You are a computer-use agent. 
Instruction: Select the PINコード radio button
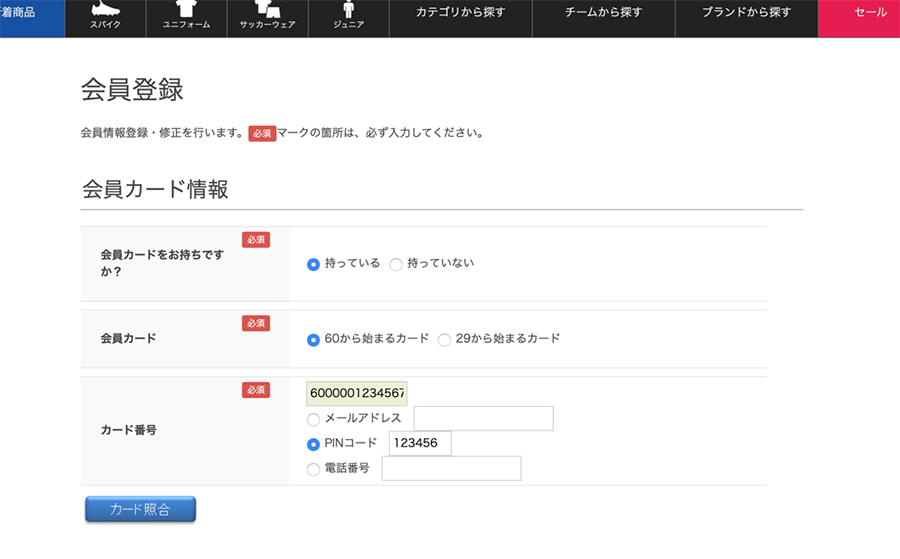314,444
